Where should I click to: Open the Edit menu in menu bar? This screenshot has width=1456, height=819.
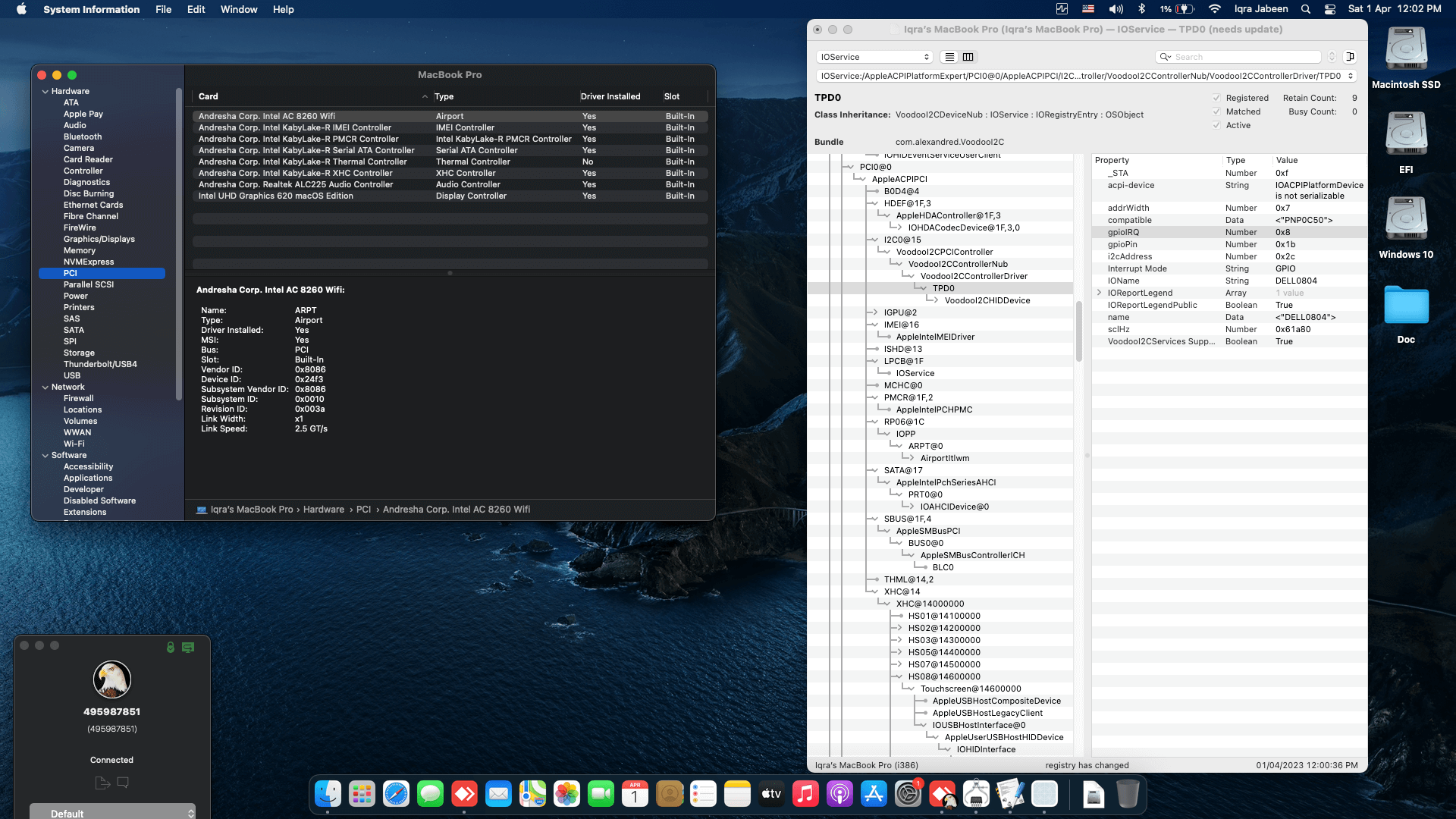(196, 9)
